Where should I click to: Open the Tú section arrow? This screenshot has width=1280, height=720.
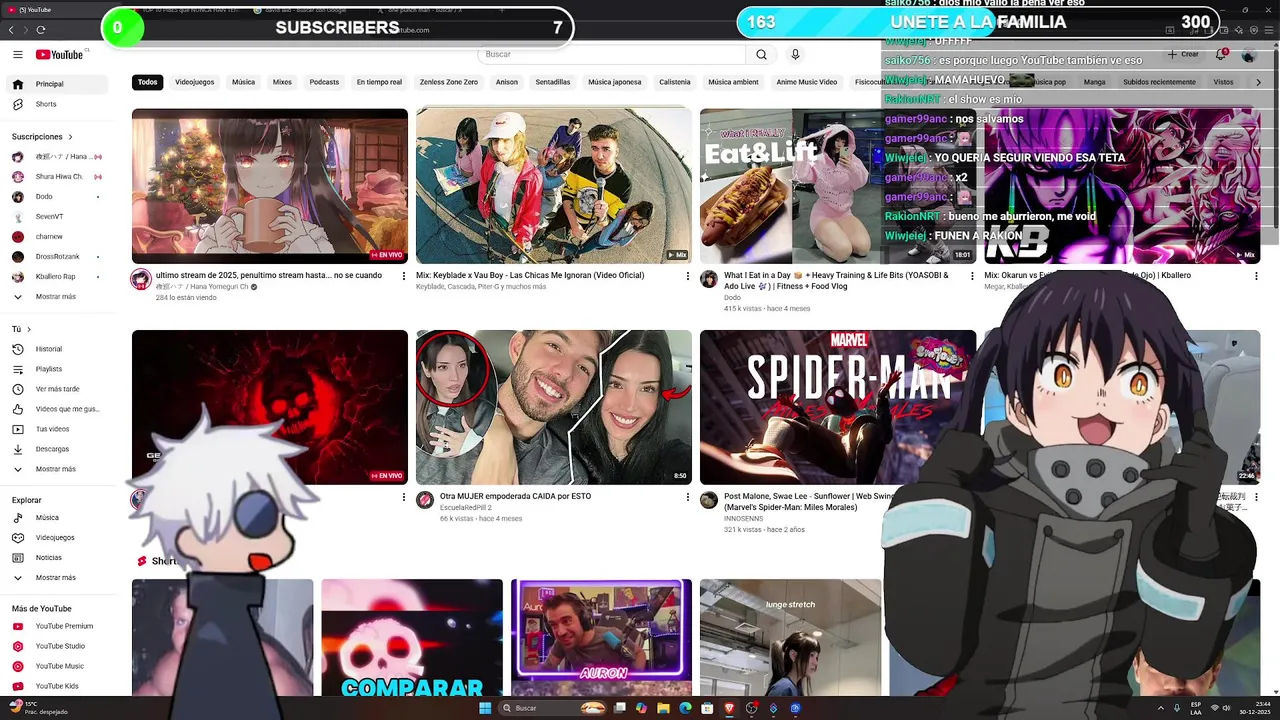tap(28, 329)
